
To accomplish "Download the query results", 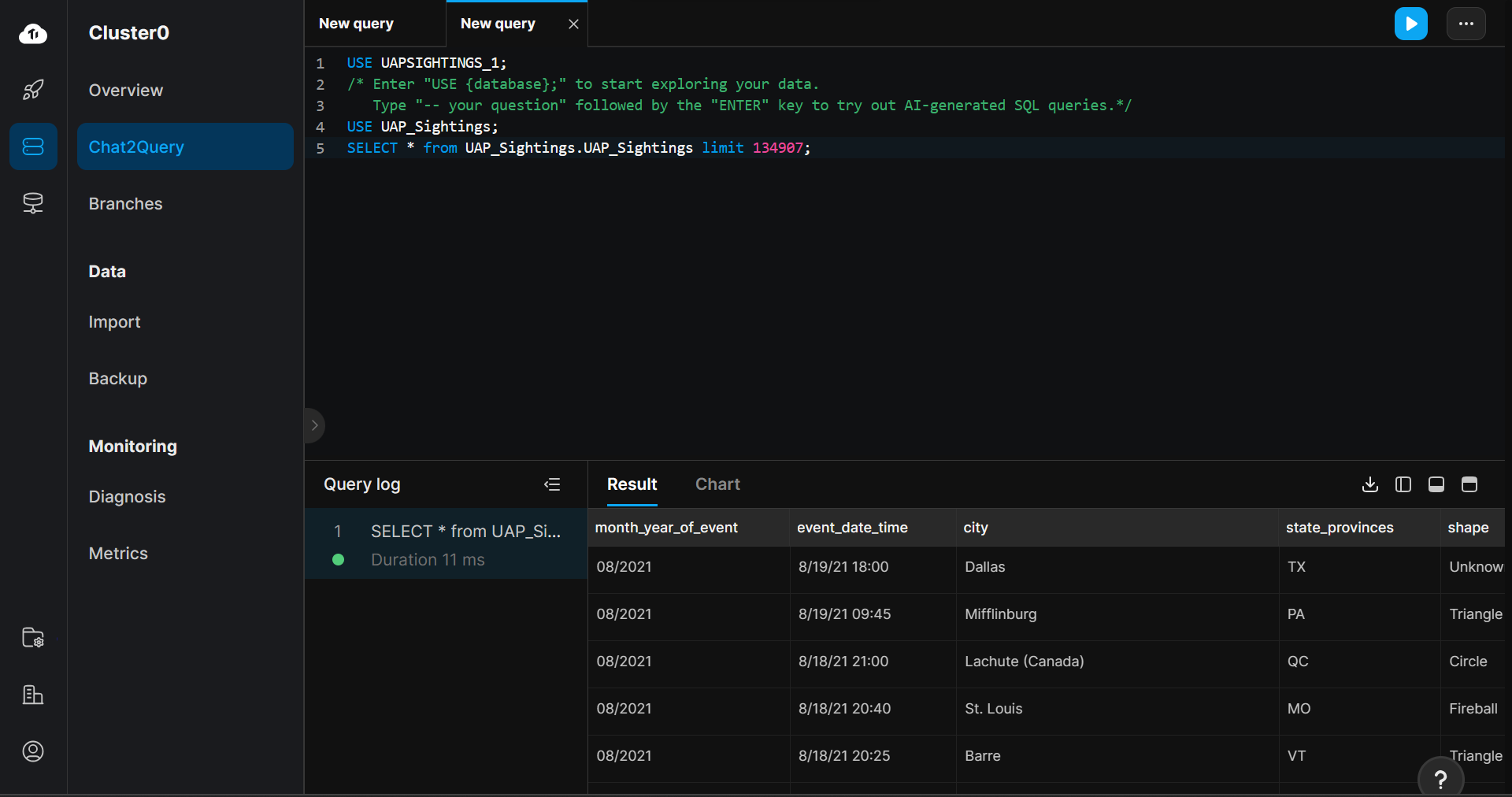I will [1370, 484].
